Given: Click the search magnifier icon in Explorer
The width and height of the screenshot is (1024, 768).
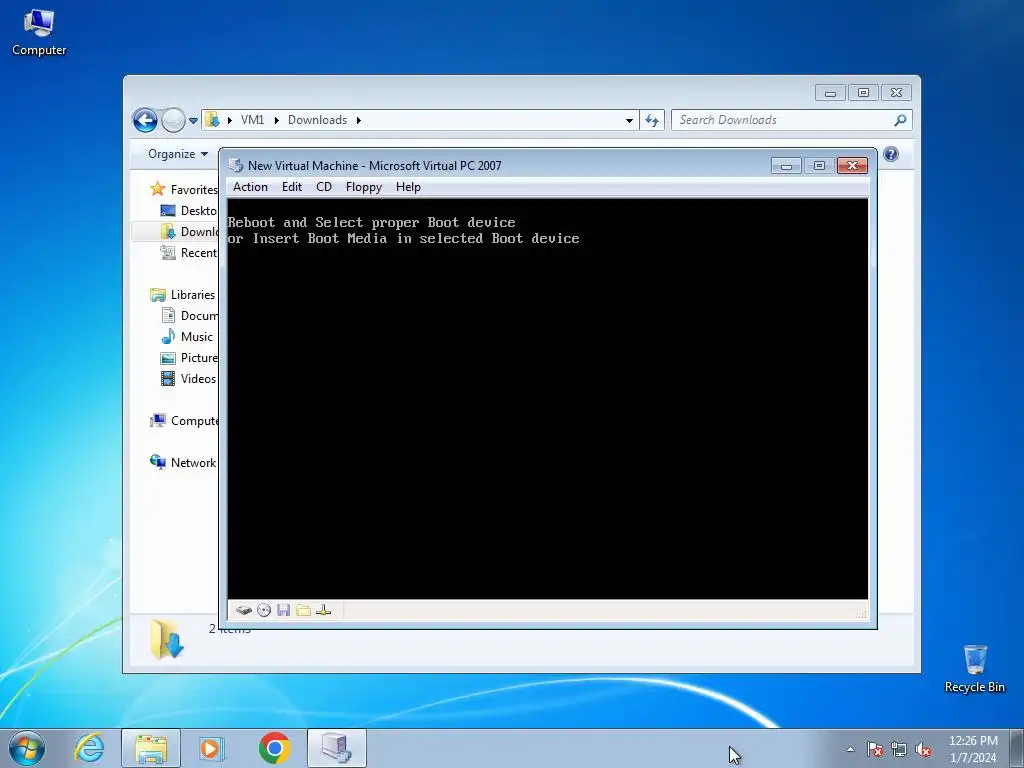Looking at the screenshot, I should pyautogui.click(x=901, y=120).
